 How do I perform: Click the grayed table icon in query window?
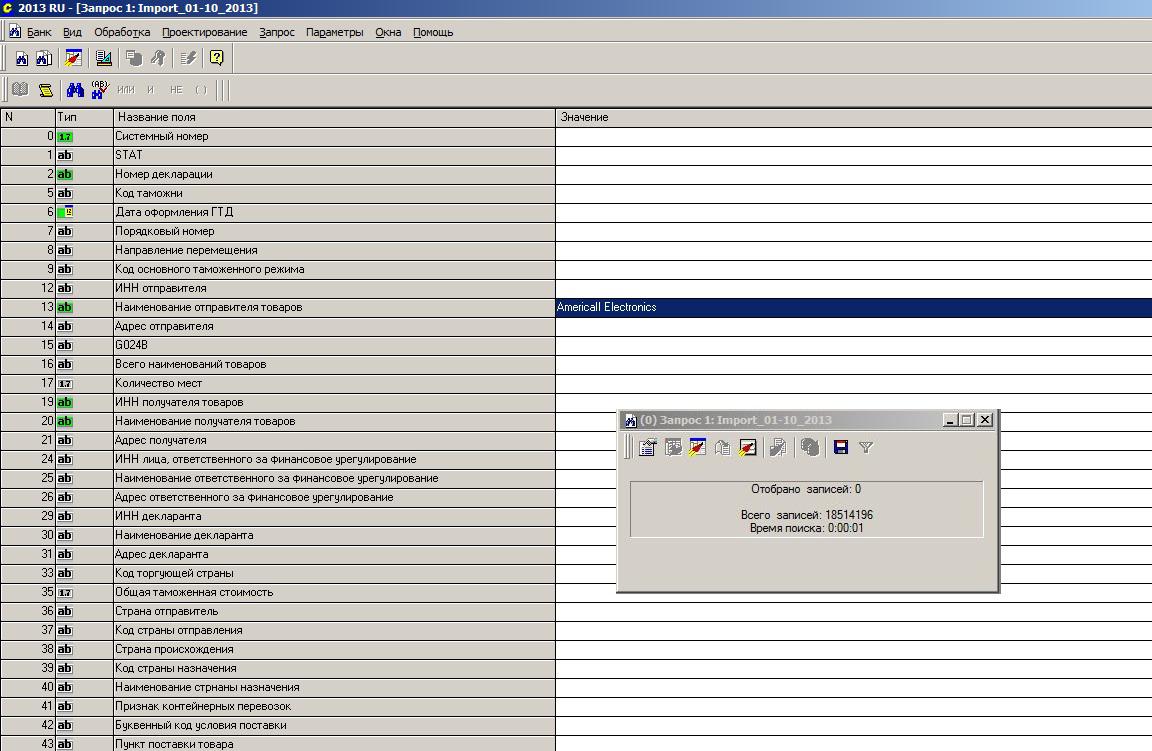(673, 448)
